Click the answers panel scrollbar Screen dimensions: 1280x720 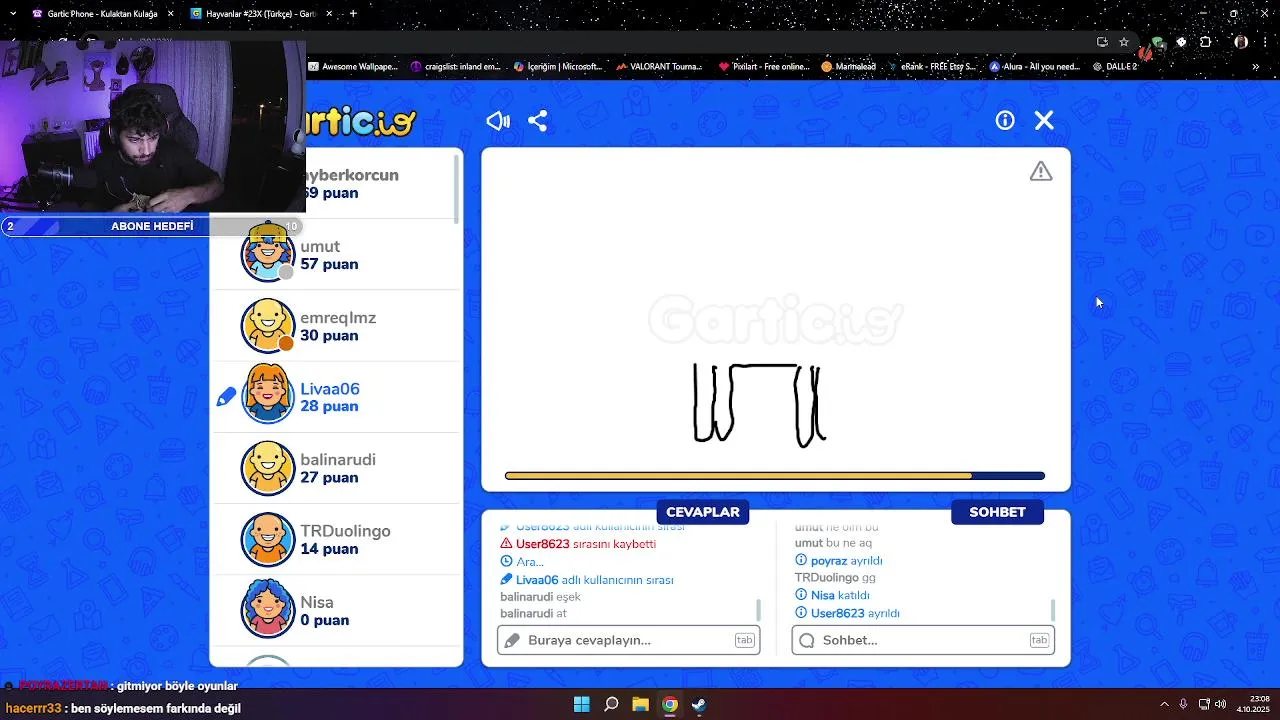pos(758,609)
